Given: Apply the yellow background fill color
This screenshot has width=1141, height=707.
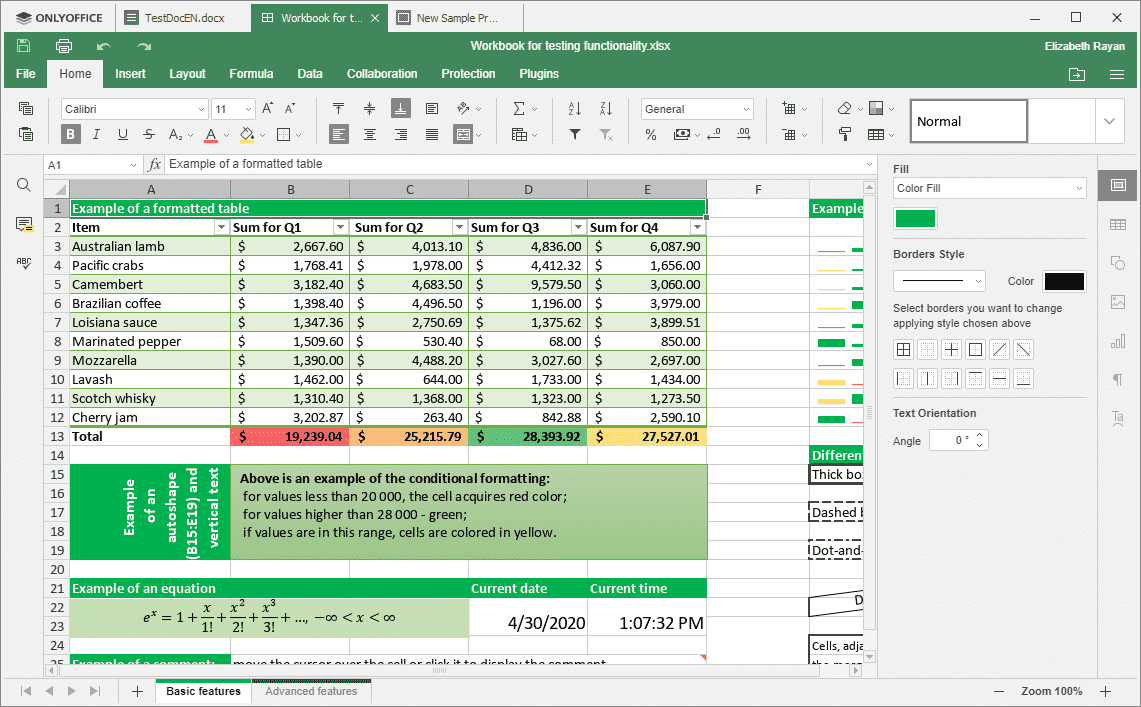Looking at the screenshot, I should (x=247, y=135).
